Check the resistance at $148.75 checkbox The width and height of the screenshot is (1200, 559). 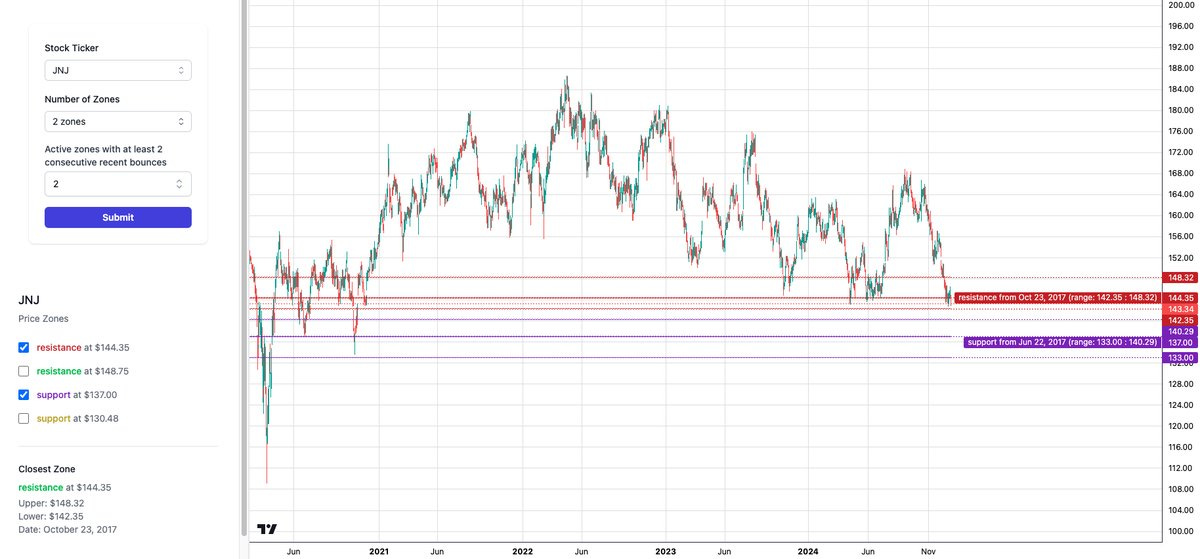[24, 371]
